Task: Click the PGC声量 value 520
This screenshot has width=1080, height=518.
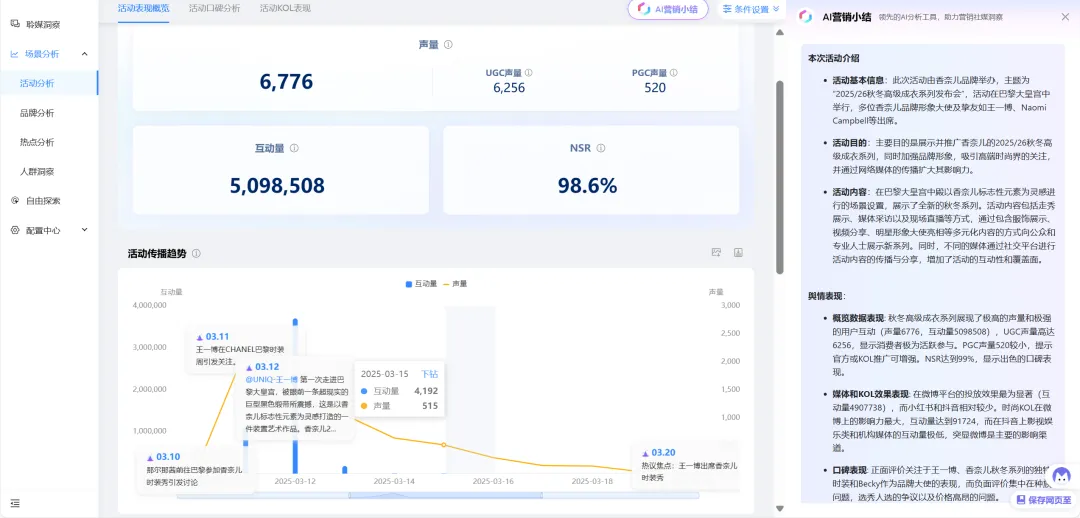Action: pos(655,87)
